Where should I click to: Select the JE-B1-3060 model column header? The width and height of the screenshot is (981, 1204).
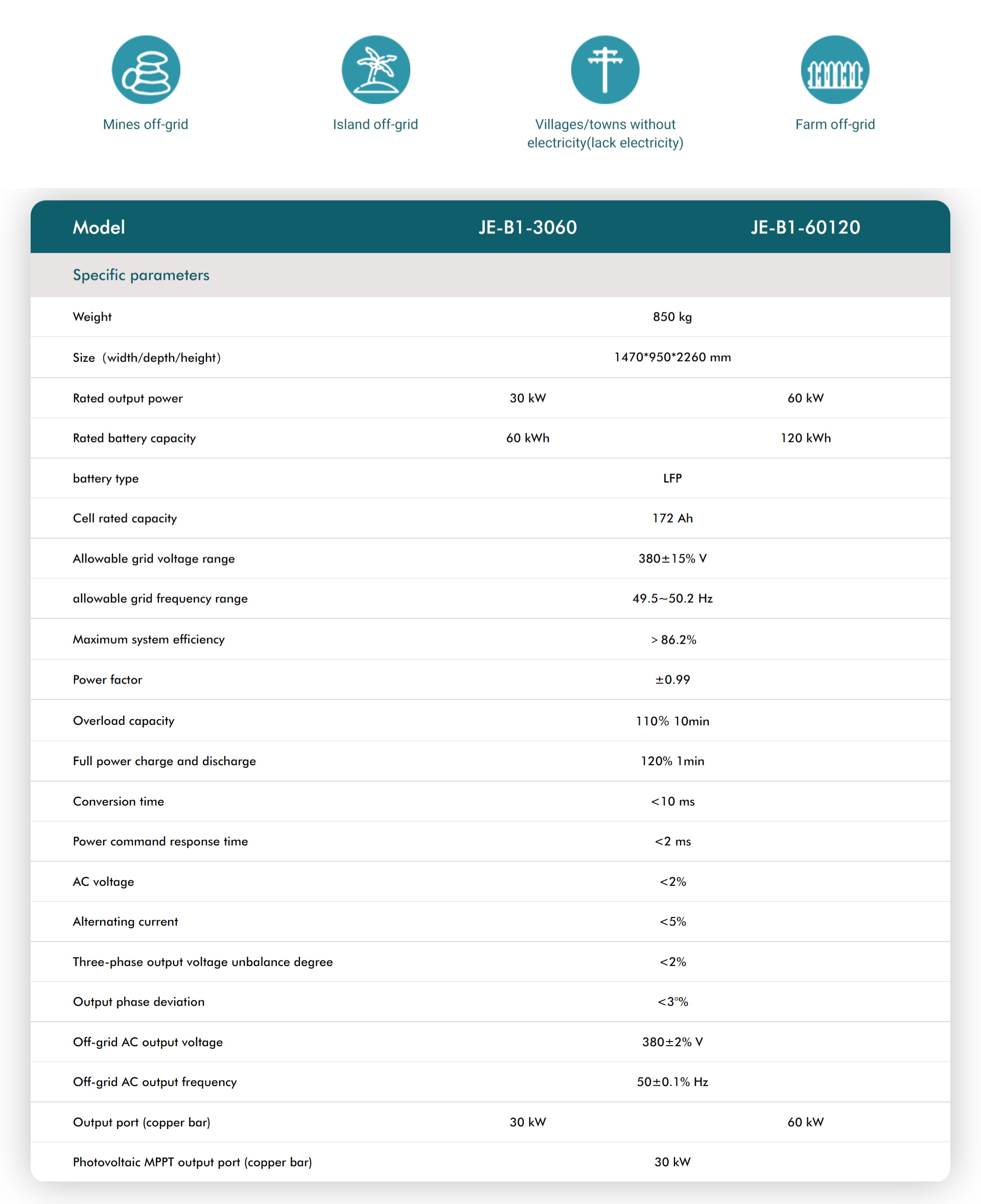(x=527, y=227)
